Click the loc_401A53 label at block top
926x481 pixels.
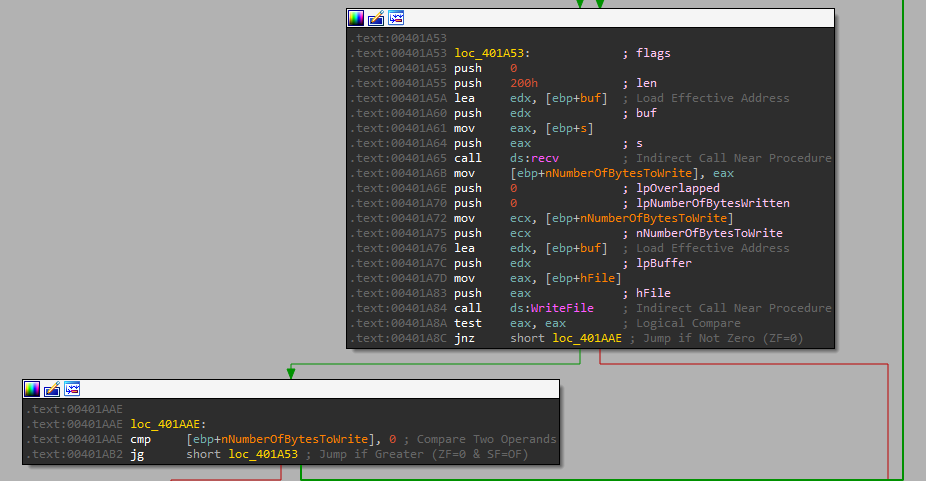point(492,53)
